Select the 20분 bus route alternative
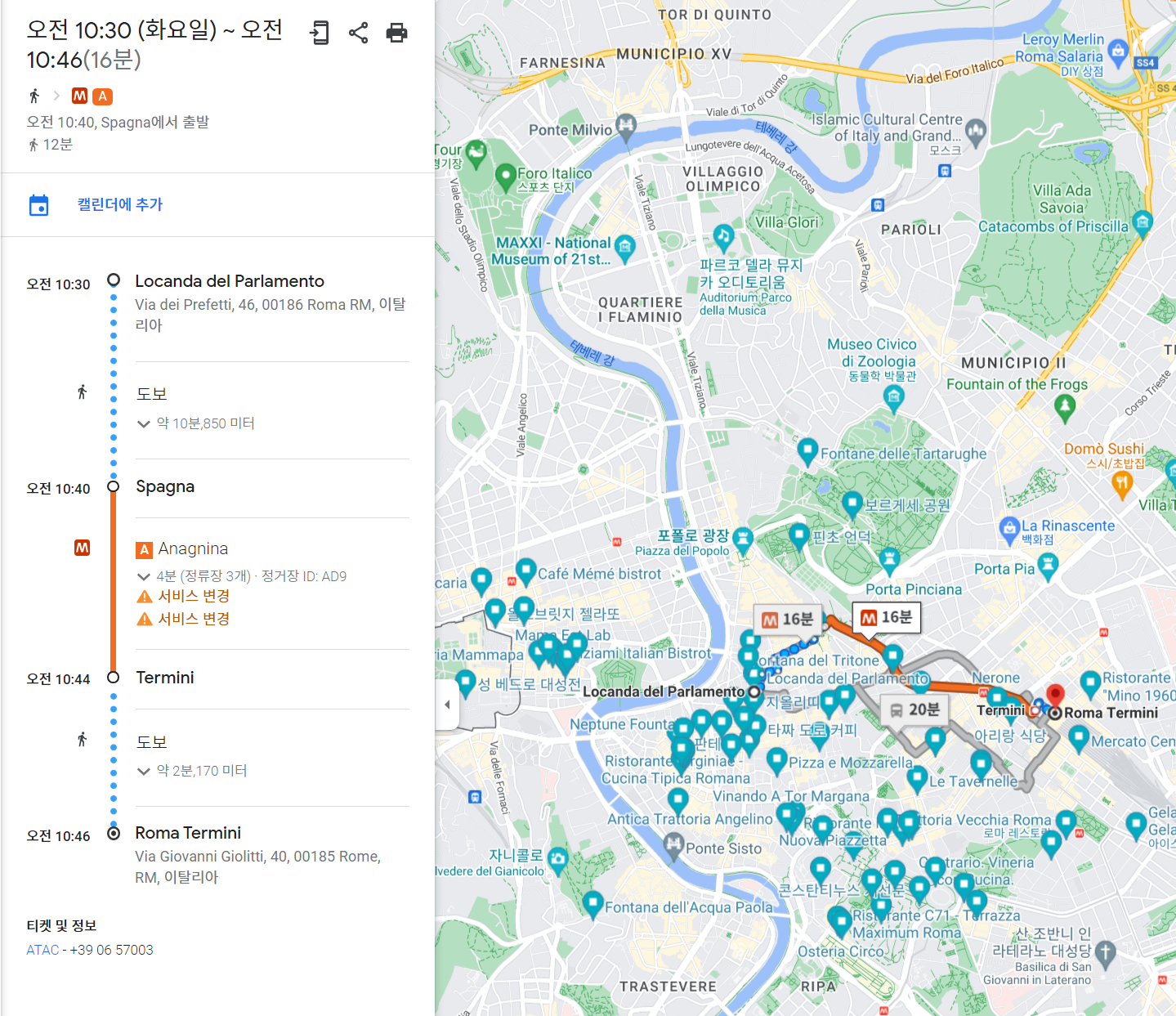 [x=914, y=709]
